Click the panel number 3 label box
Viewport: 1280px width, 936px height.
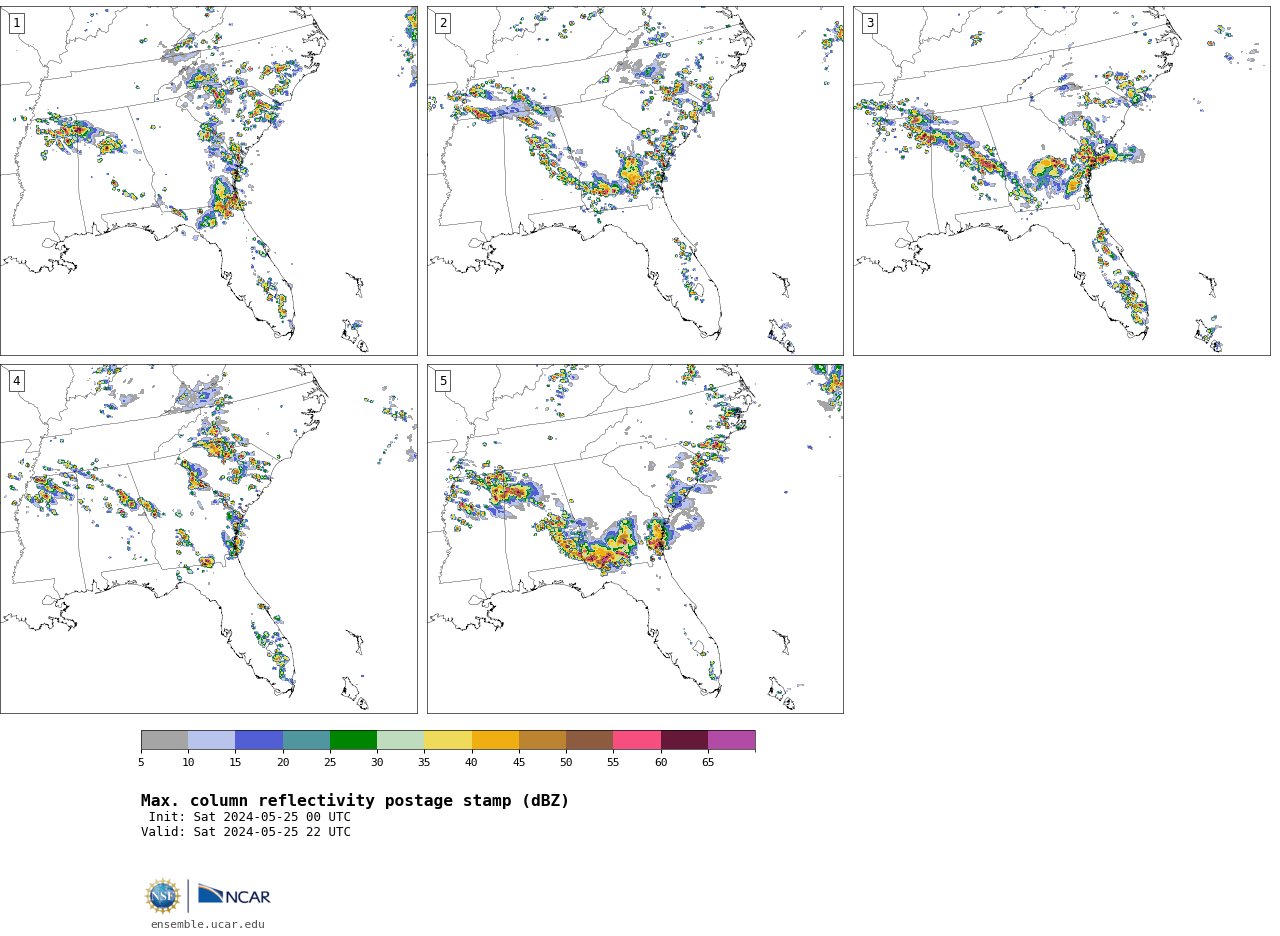[869, 23]
